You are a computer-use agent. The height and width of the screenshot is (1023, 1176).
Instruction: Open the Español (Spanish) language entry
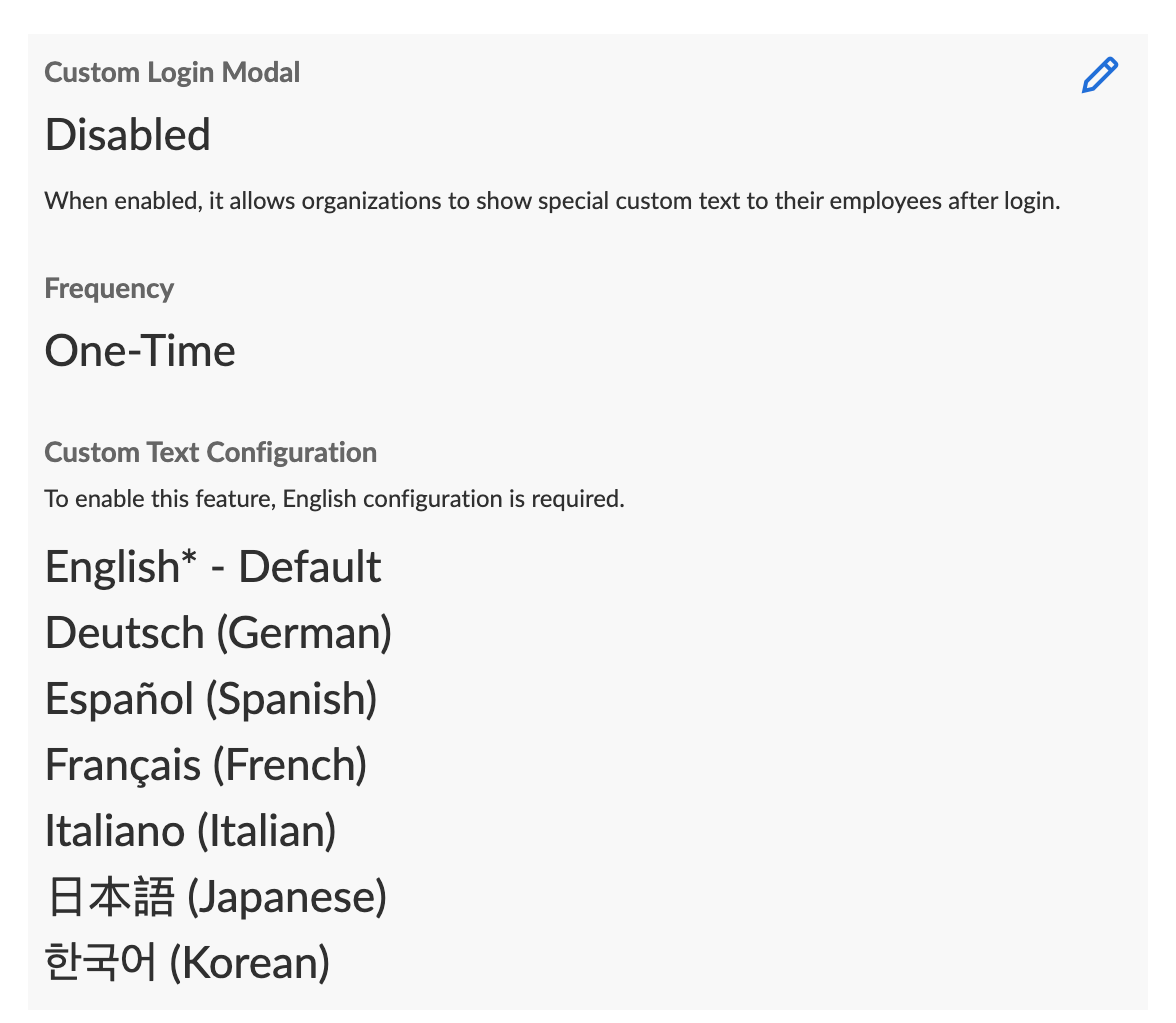(x=211, y=699)
